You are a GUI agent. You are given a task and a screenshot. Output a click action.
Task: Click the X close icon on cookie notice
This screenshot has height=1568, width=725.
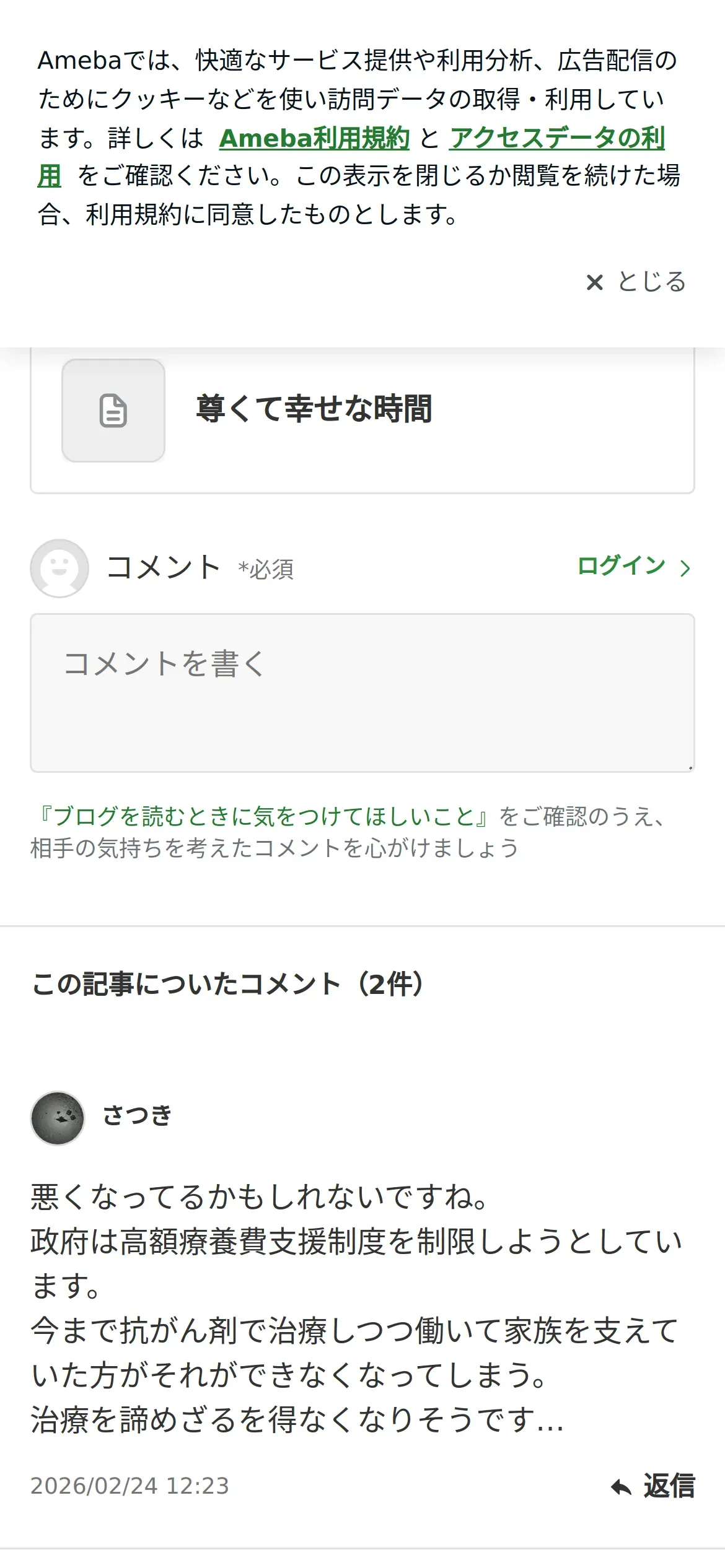click(x=594, y=282)
